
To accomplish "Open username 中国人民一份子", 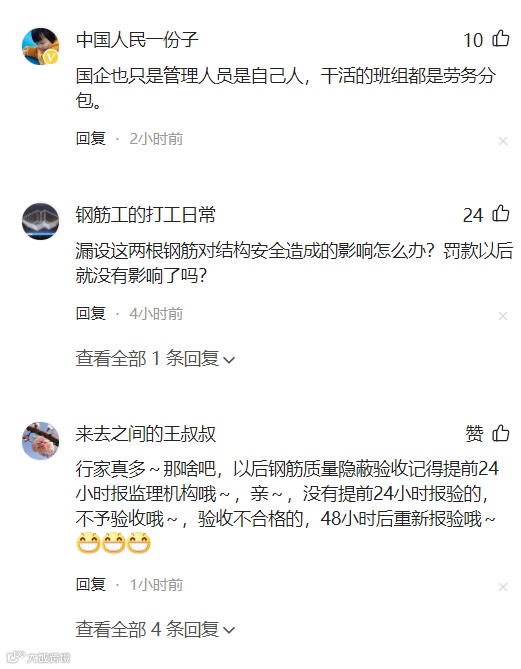I will (137, 40).
